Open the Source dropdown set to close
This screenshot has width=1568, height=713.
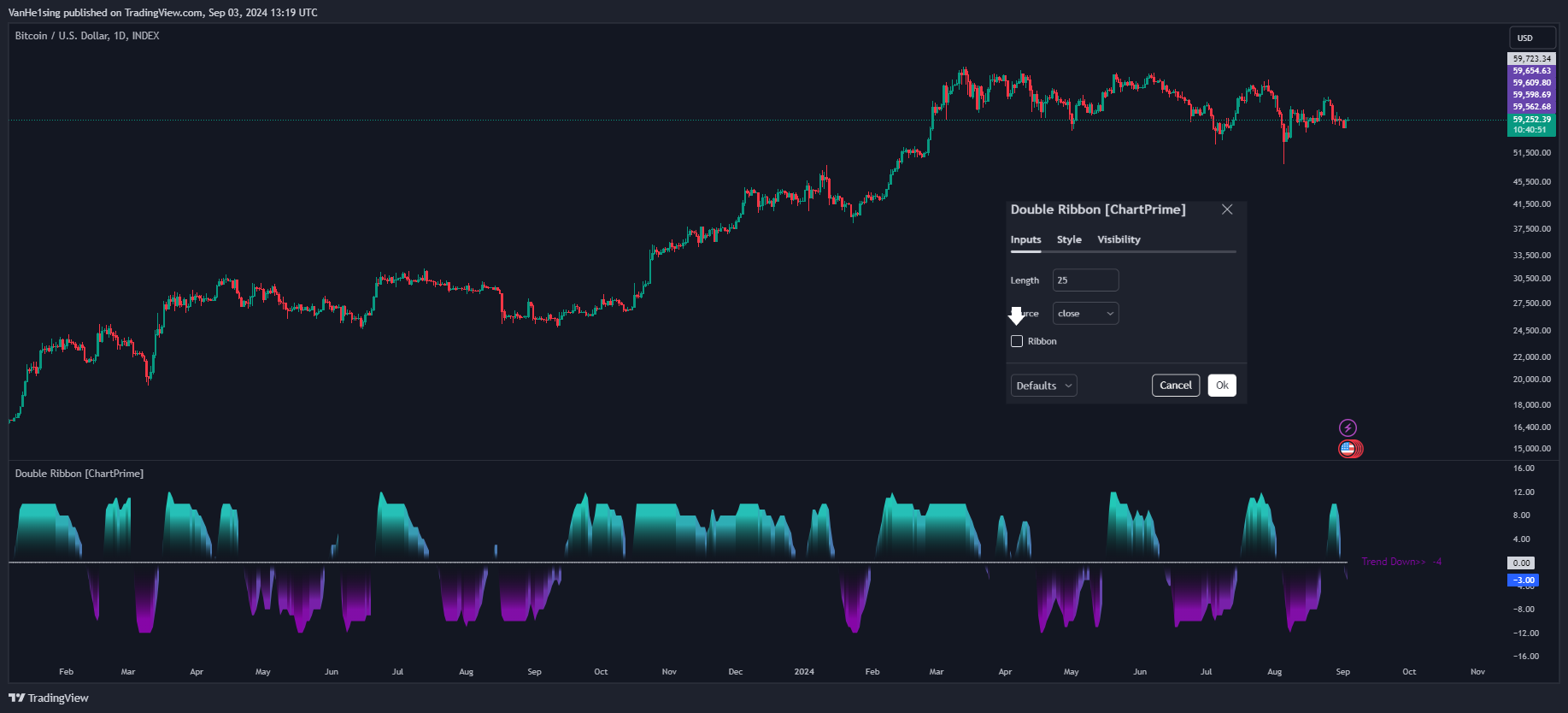click(1085, 314)
